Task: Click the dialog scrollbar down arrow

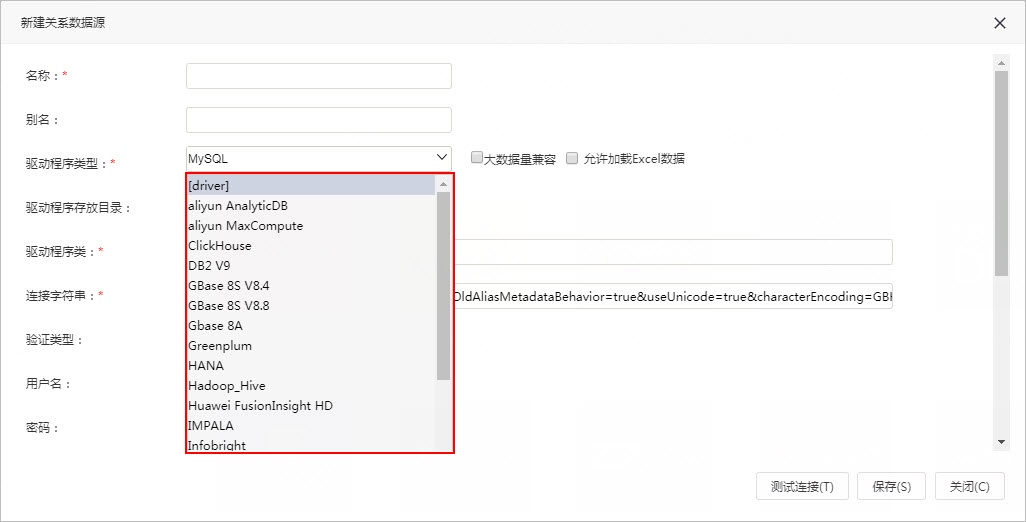Action: tap(1001, 443)
